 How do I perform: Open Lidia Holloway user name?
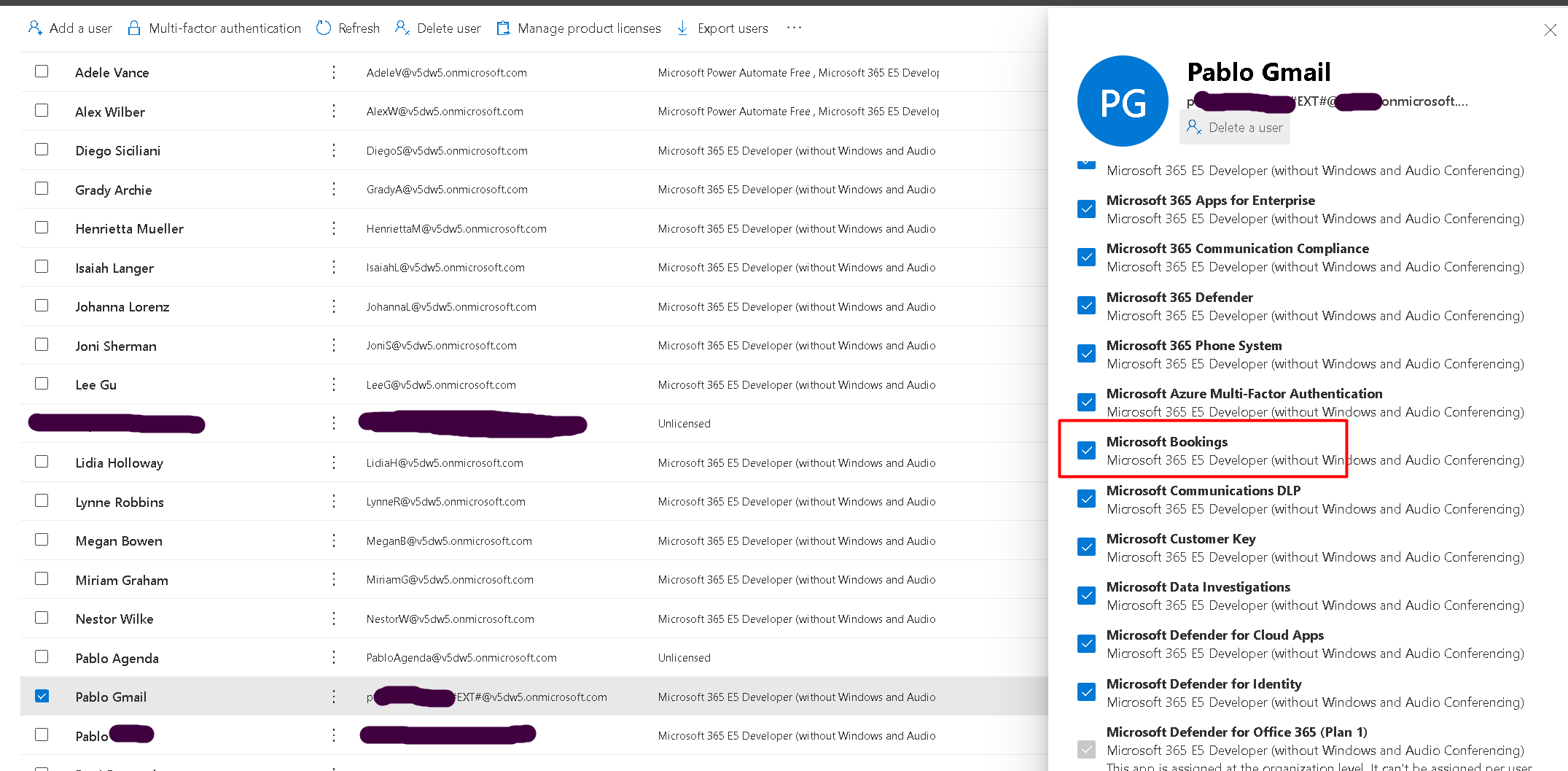119,462
